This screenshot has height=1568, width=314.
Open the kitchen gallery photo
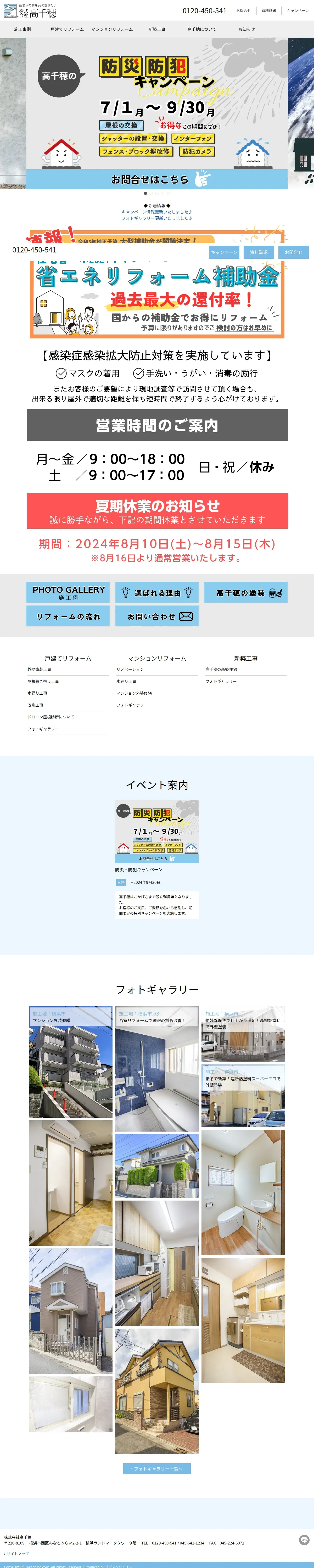(157, 1263)
